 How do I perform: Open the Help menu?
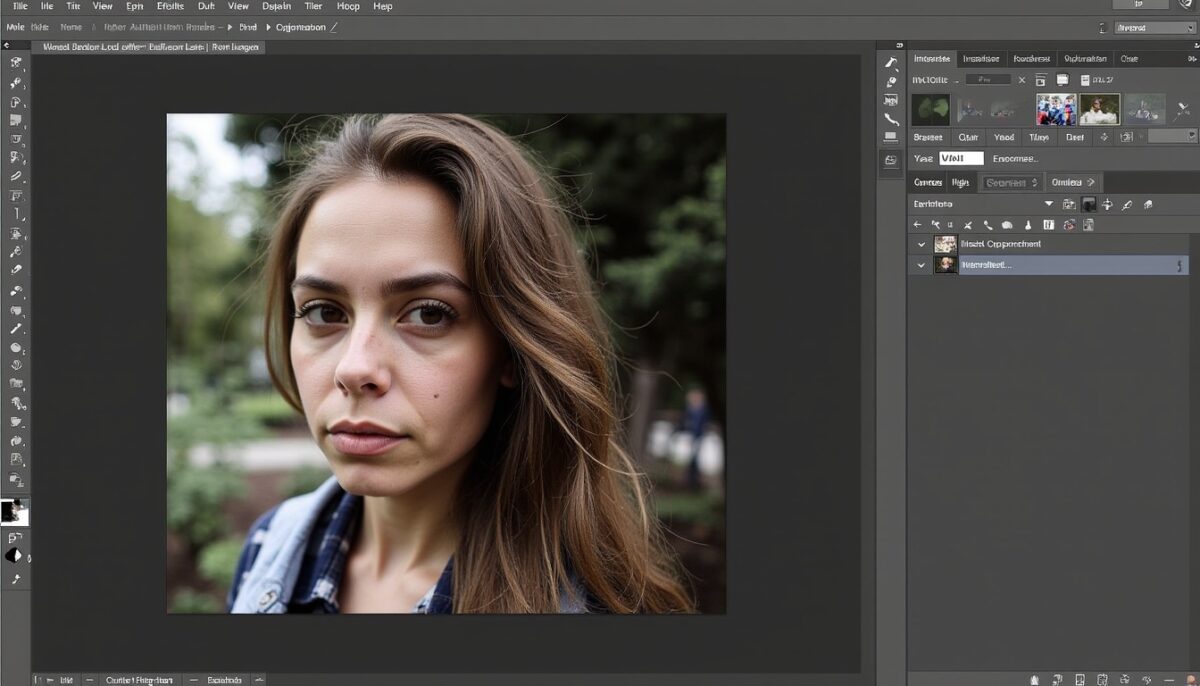click(382, 6)
